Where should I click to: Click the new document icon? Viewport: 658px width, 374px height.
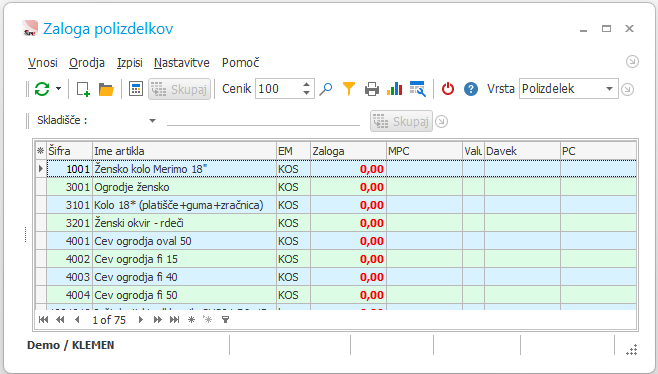(83, 89)
